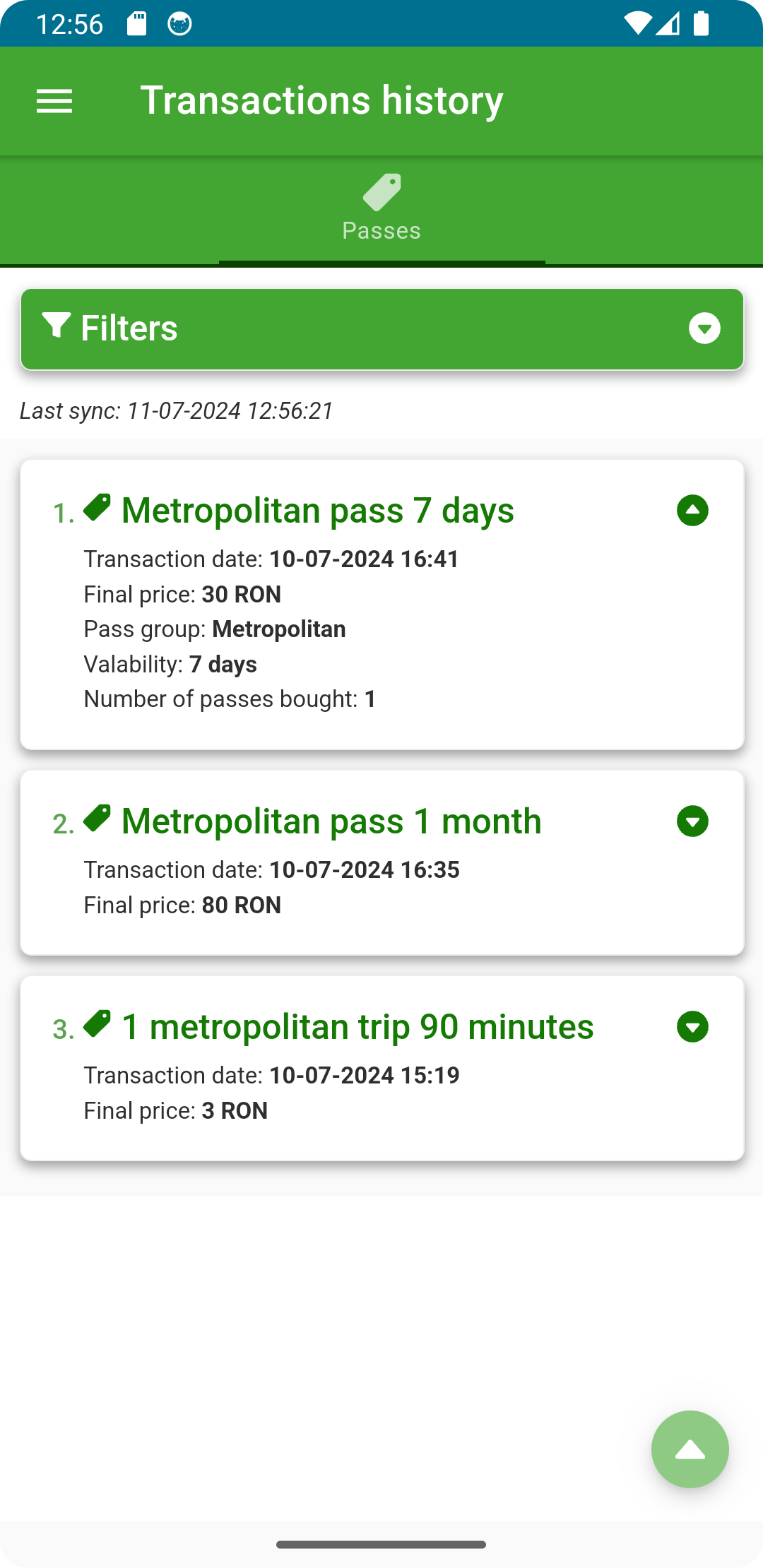763x1568 pixels.
Task: Tap the SD card status bar icon
Action: [137, 24]
